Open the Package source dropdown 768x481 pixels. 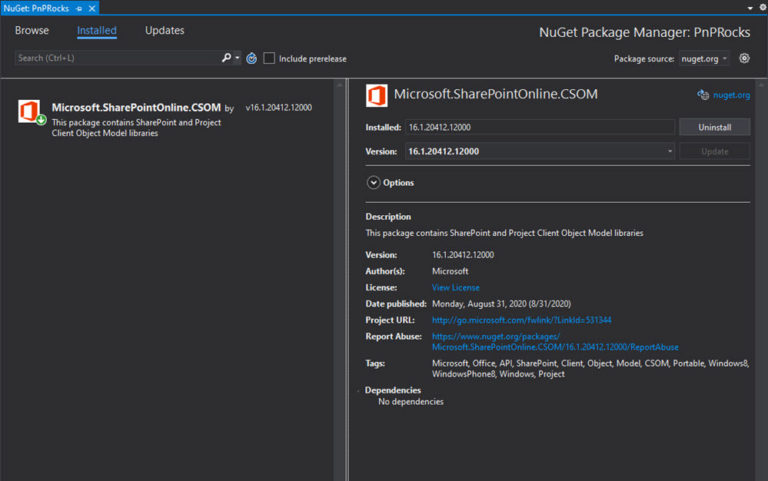pyautogui.click(x=704, y=59)
